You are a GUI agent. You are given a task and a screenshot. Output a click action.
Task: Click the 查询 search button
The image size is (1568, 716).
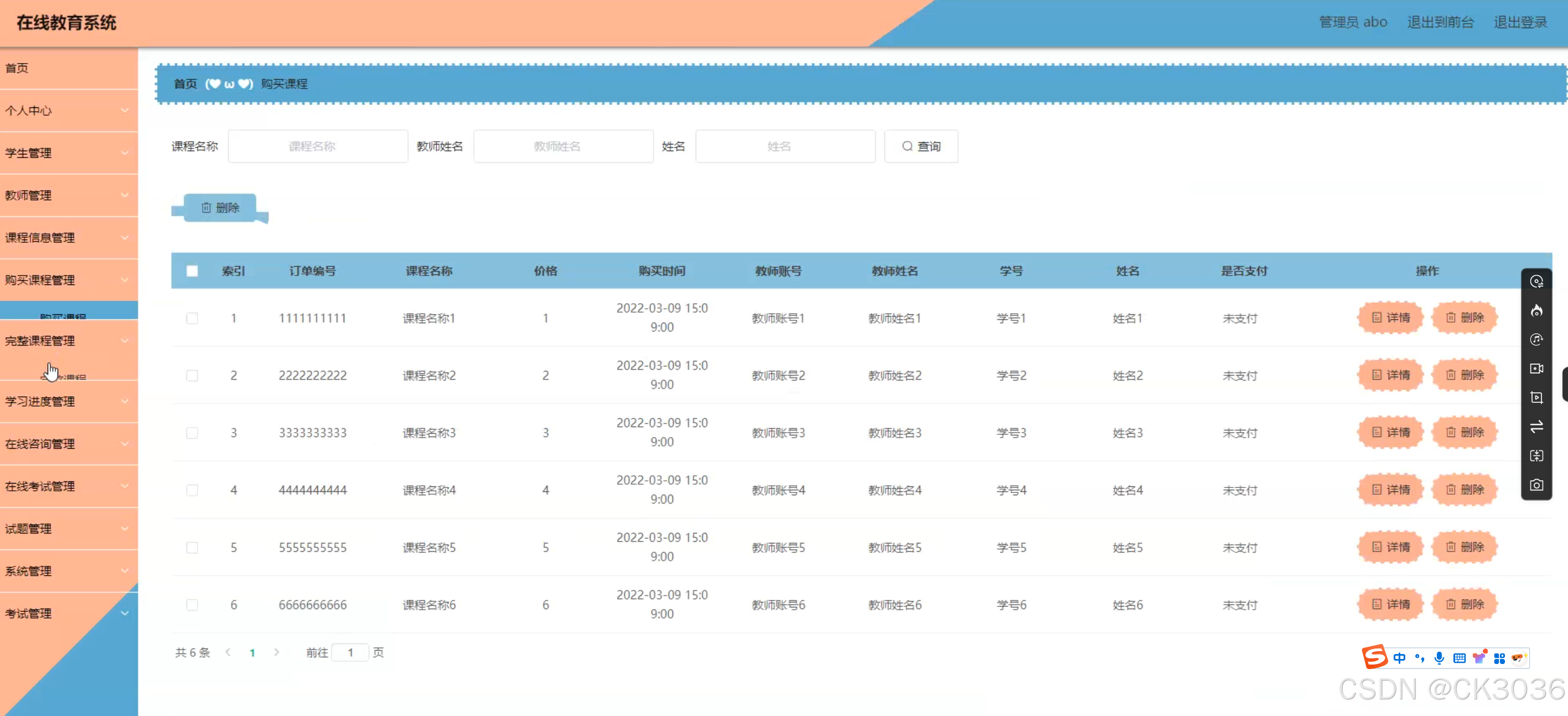(x=920, y=146)
